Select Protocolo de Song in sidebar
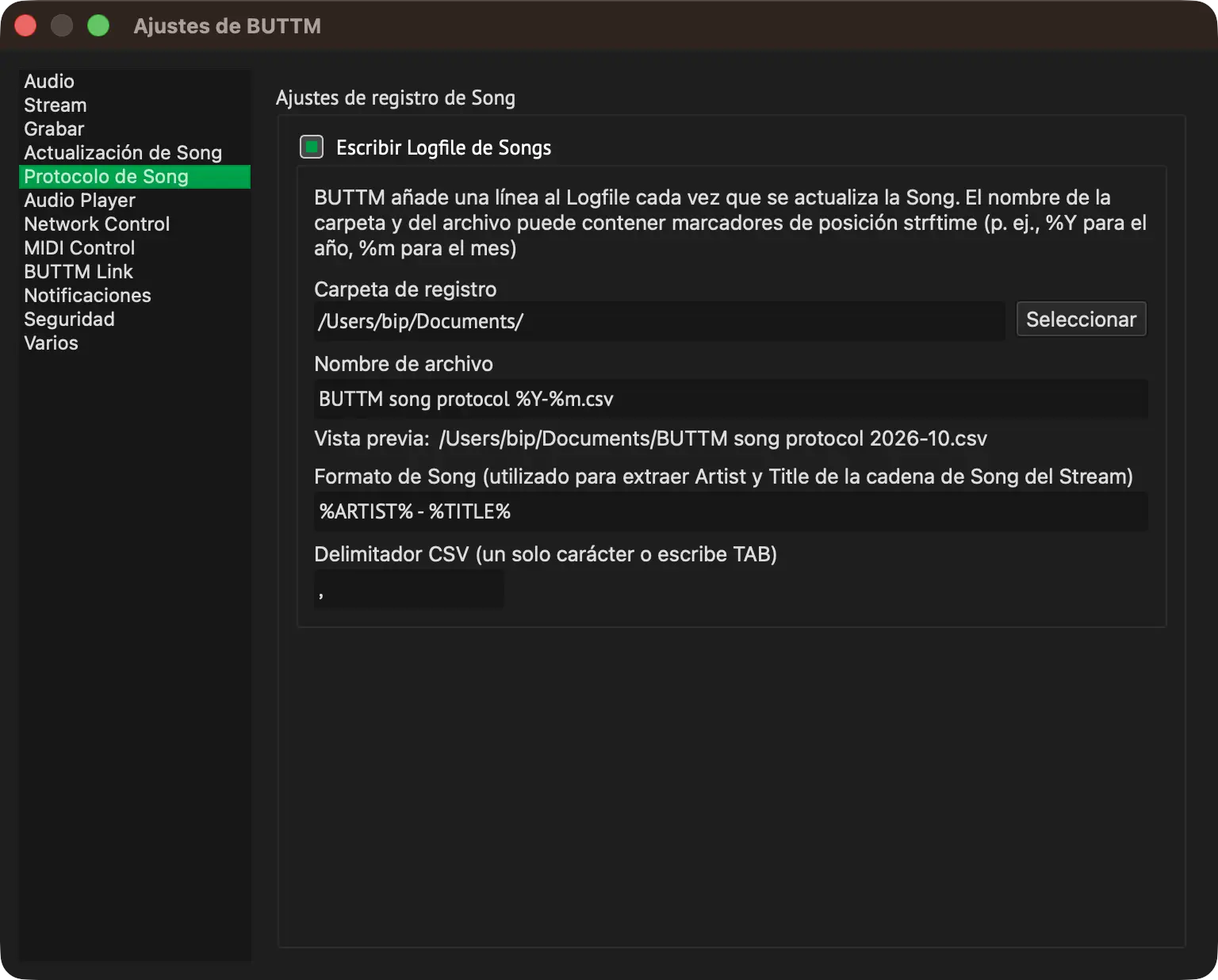Image resolution: width=1218 pixels, height=980 pixels. pos(135,177)
